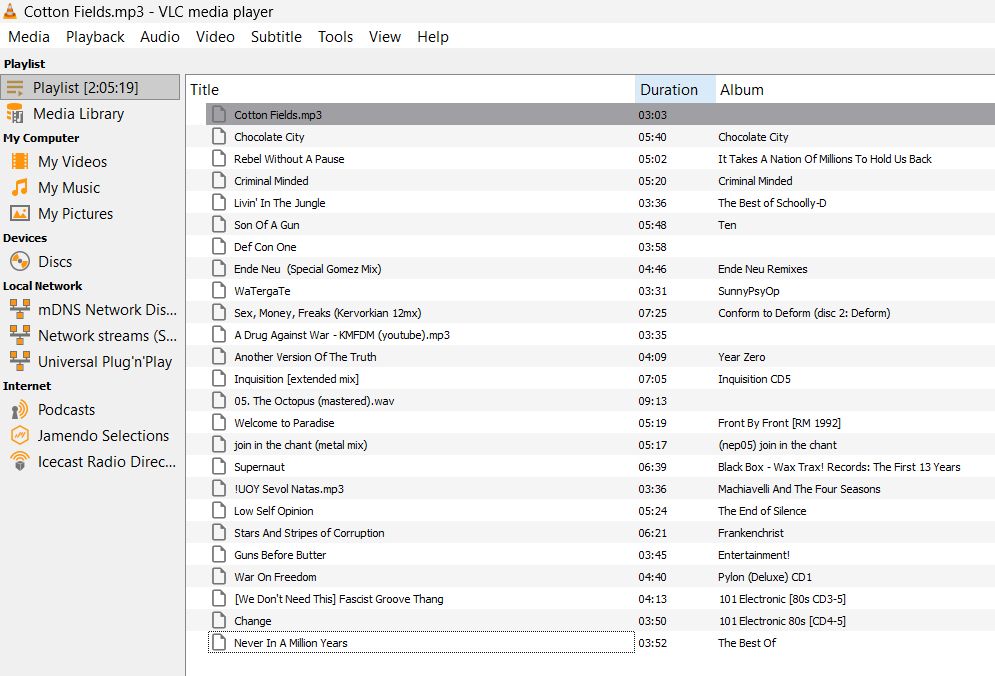Click file icon beside Low Self Opinion
The width and height of the screenshot is (995, 676).
click(x=219, y=510)
